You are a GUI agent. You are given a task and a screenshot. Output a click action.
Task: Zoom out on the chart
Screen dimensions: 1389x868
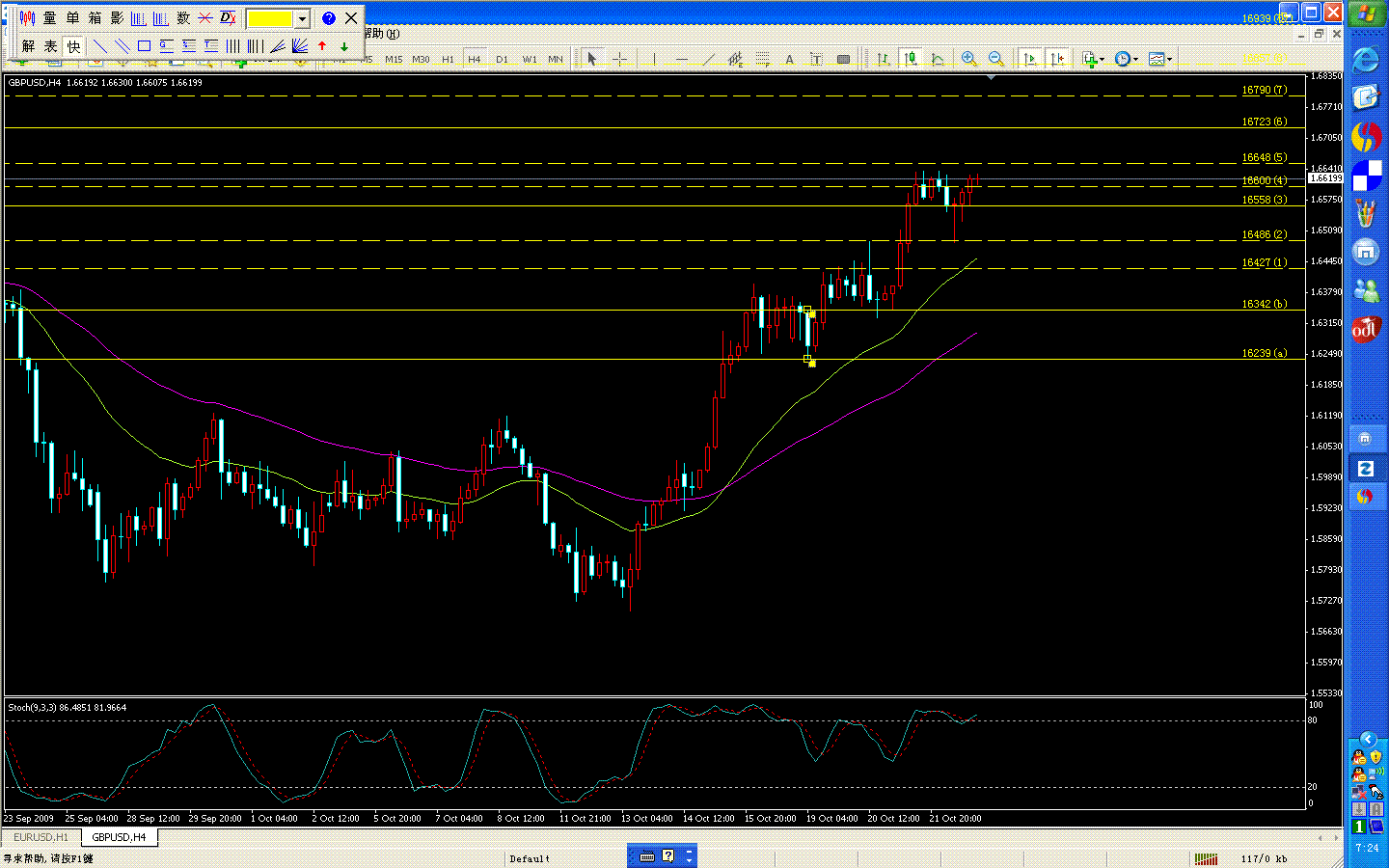coord(996,60)
